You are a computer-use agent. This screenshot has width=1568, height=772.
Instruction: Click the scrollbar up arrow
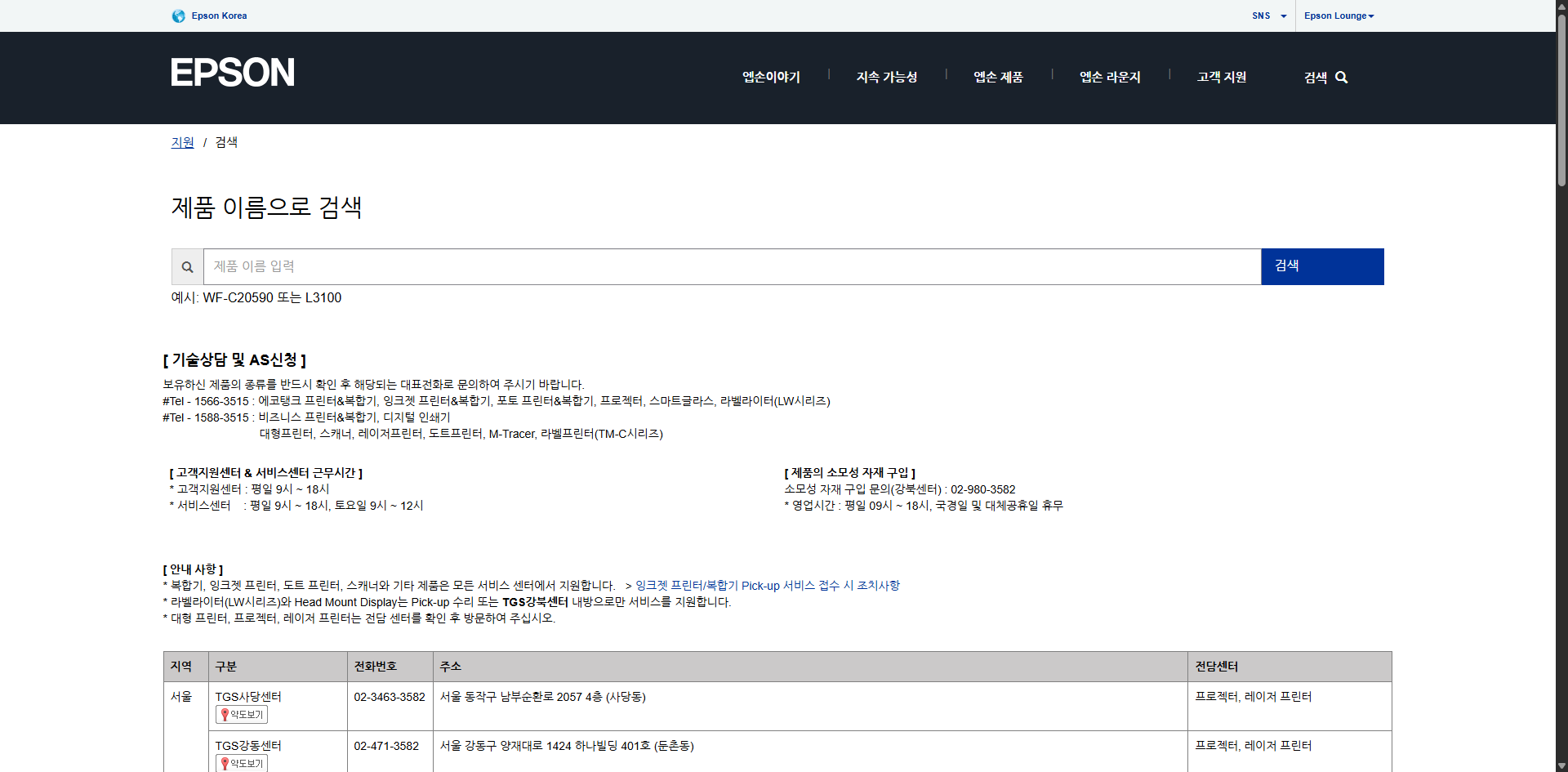coord(1561,6)
